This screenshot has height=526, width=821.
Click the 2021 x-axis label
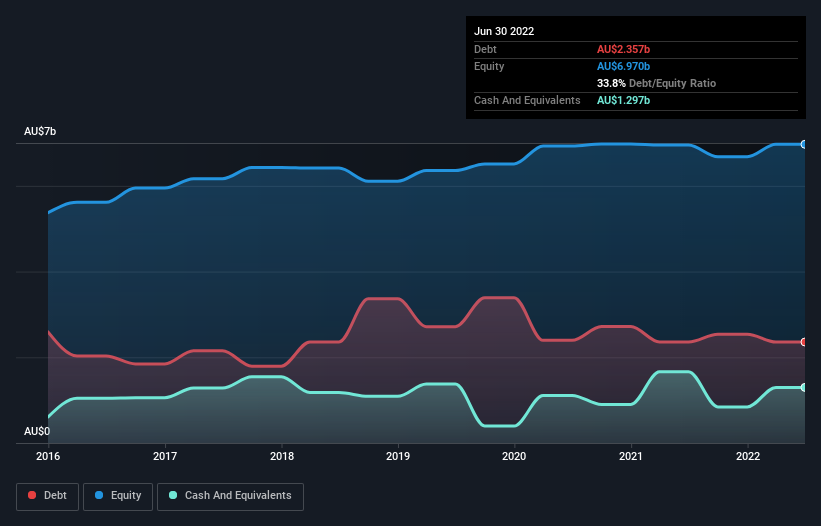coord(631,456)
